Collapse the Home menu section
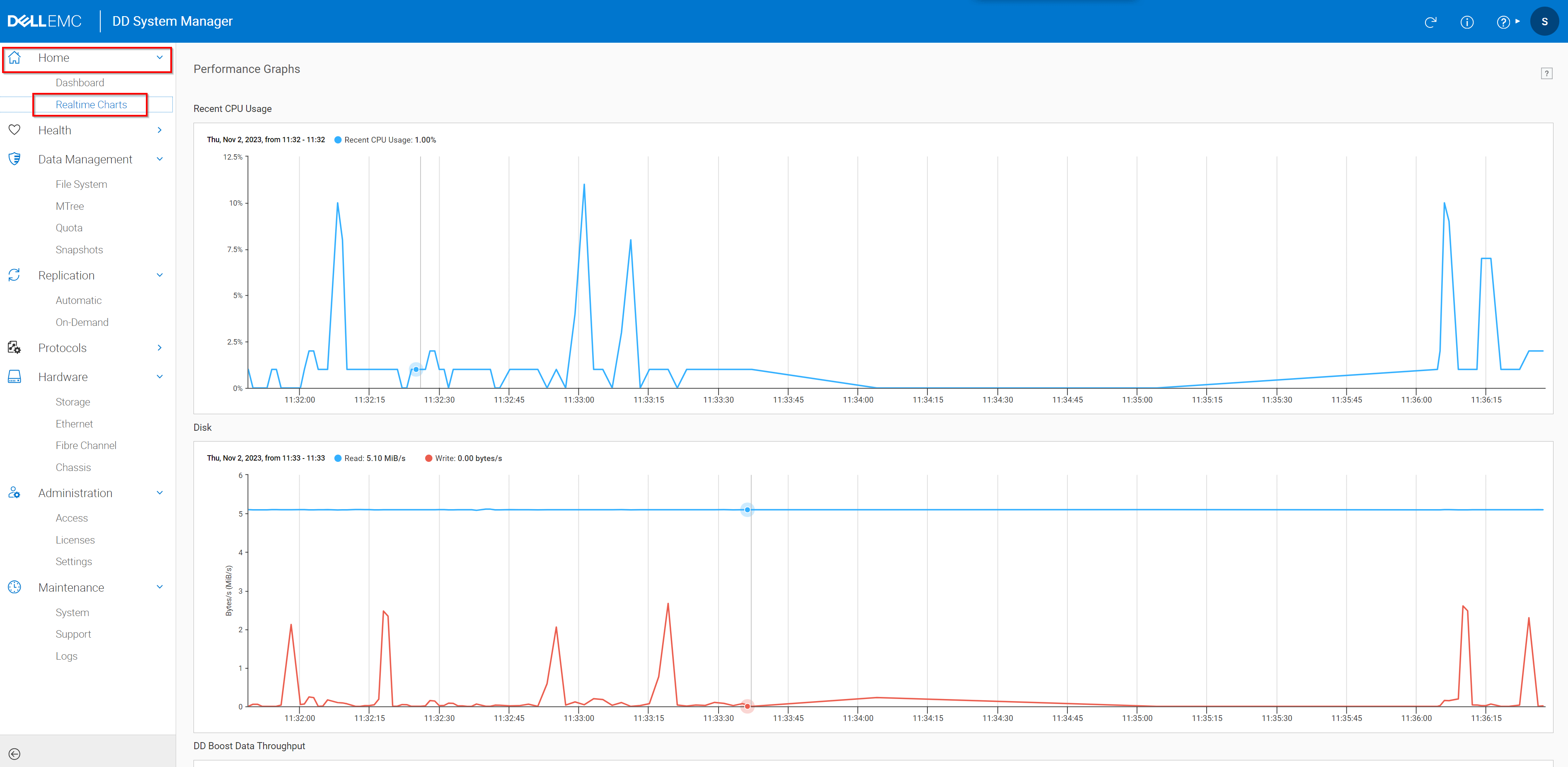 pyautogui.click(x=160, y=57)
